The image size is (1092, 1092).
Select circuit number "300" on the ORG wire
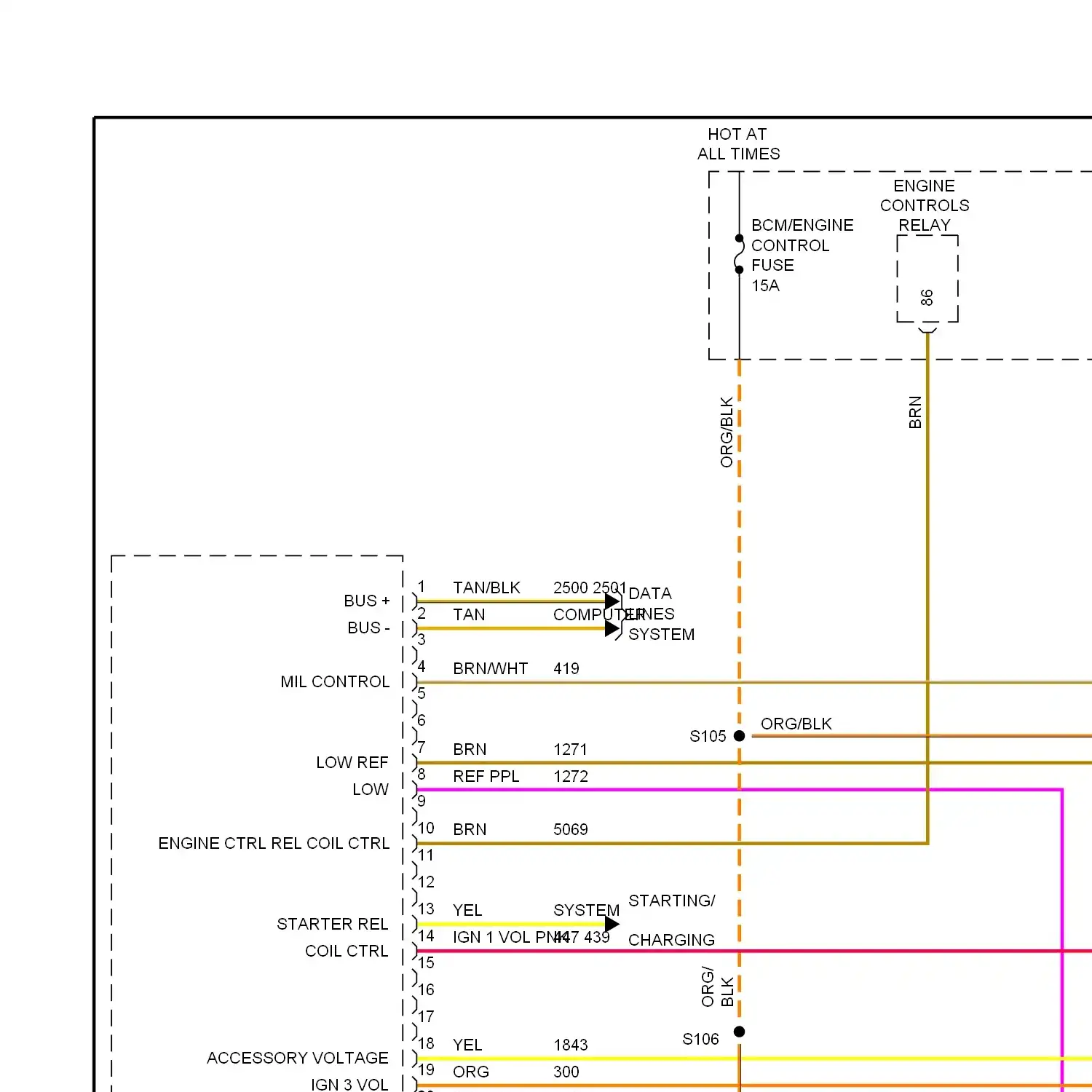[566, 1072]
